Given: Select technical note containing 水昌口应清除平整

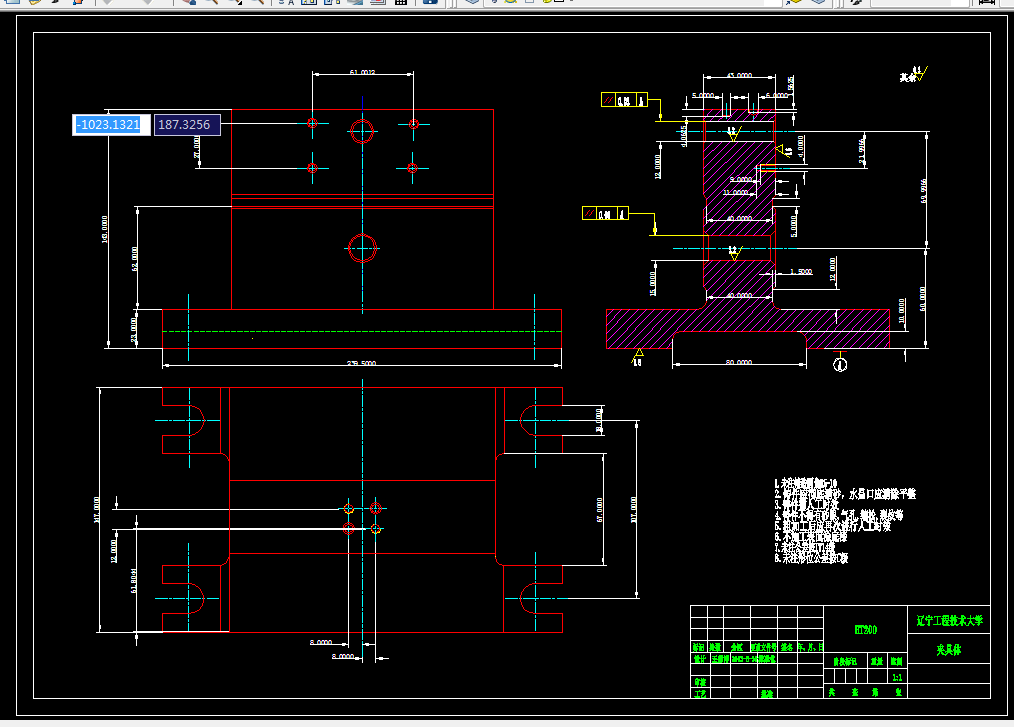Looking at the screenshot, I should (x=845, y=494).
